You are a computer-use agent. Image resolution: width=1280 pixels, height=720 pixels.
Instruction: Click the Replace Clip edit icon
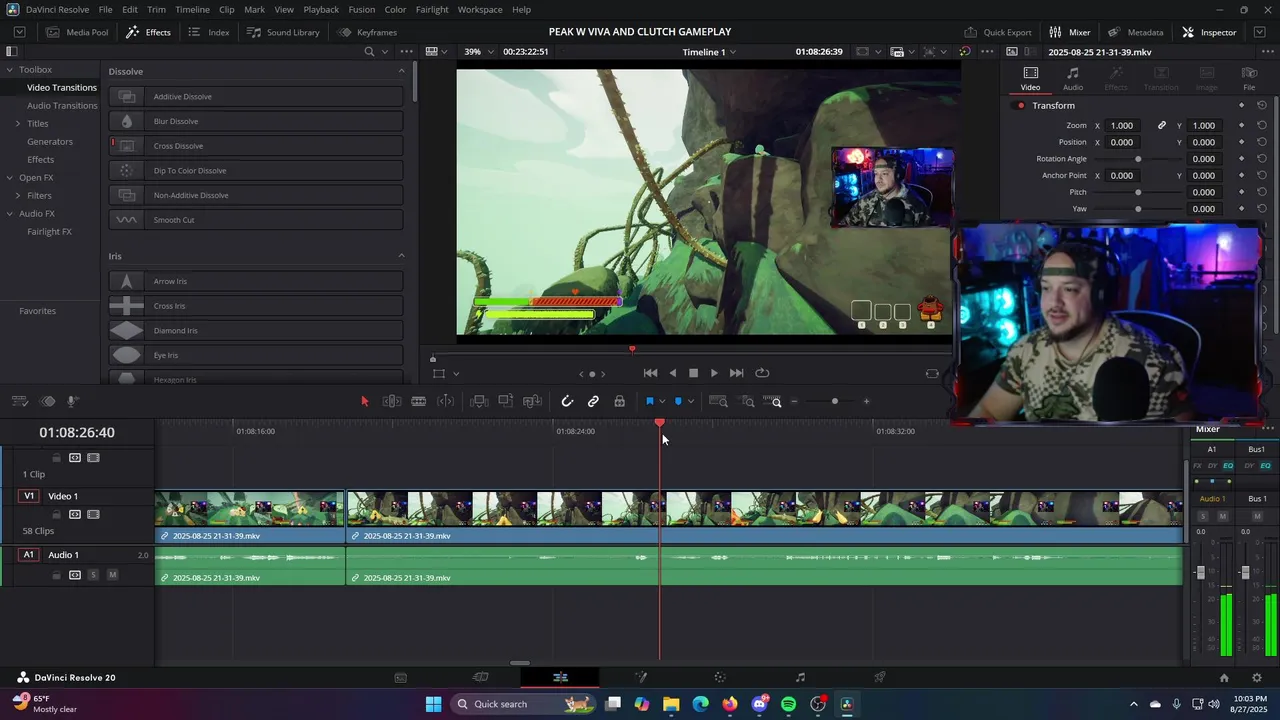(x=532, y=401)
